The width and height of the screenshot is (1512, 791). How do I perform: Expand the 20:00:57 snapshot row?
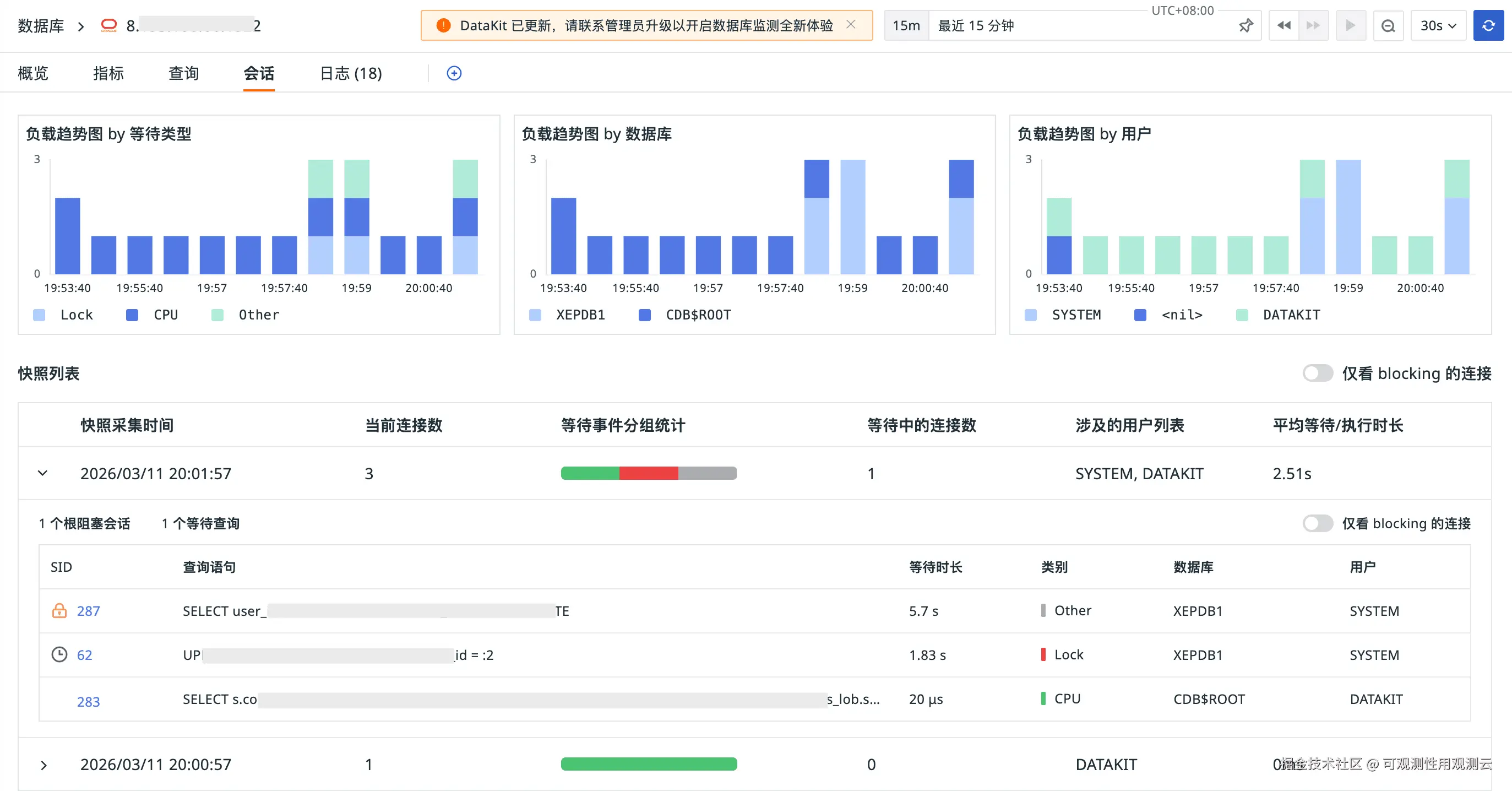43,765
